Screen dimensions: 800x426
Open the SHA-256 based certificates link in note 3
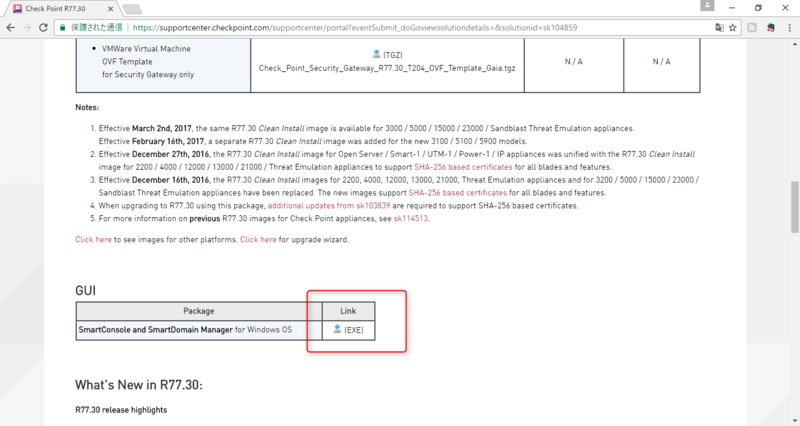(458, 193)
